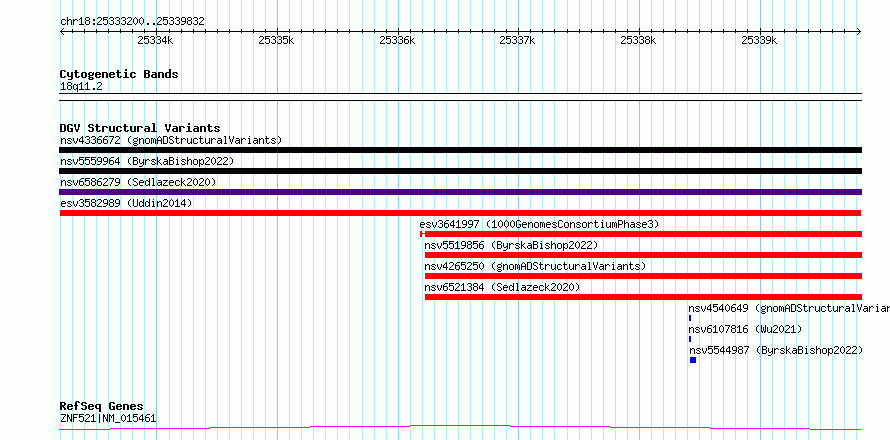Screen dimensions: 890x440
Task: Click the 25335k ruler tick label
Action: tap(276, 40)
